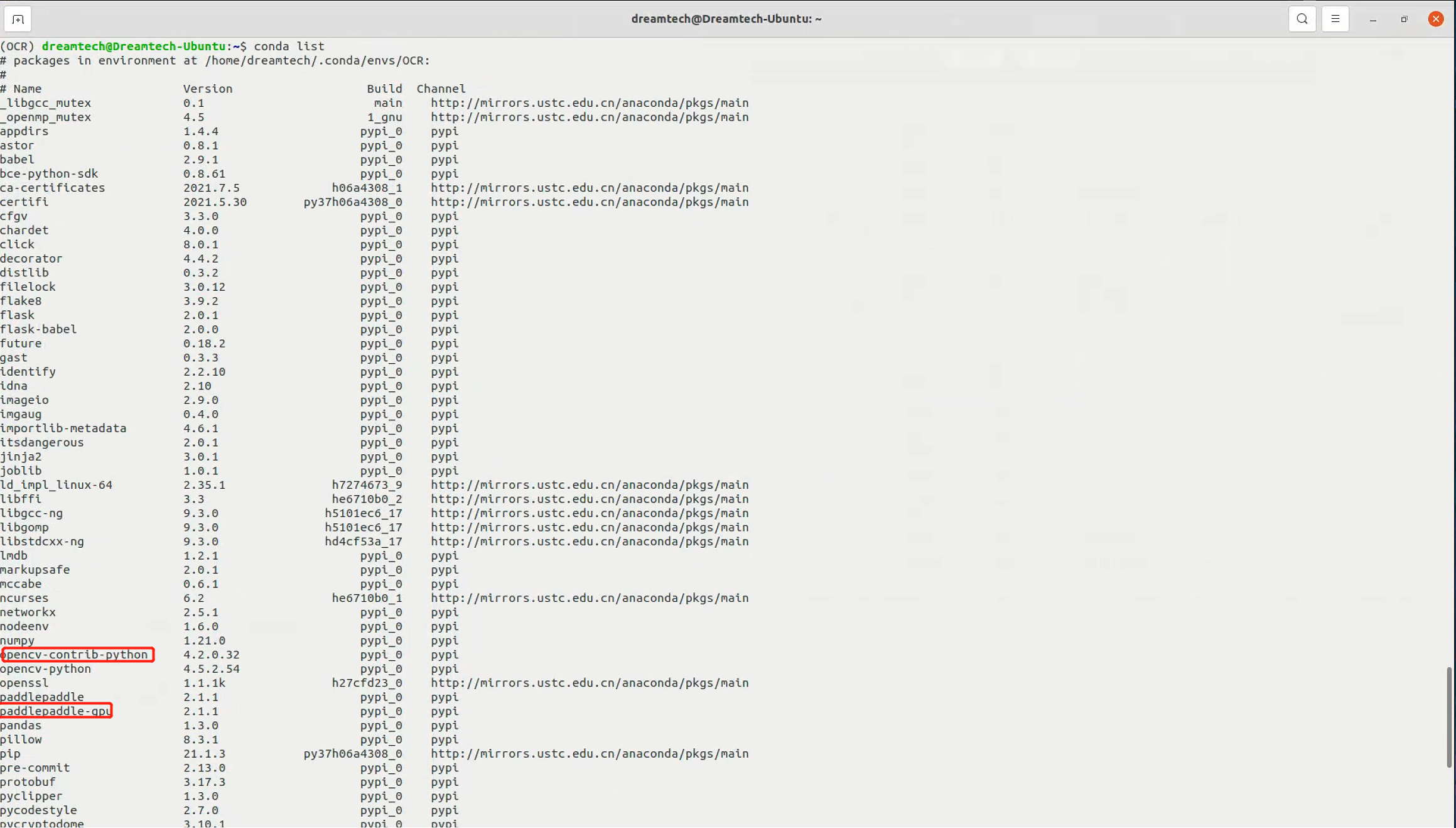The width and height of the screenshot is (1456, 828).
Task: Click the markupsafe package name
Action: pyautogui.click(x=35, y=570)
